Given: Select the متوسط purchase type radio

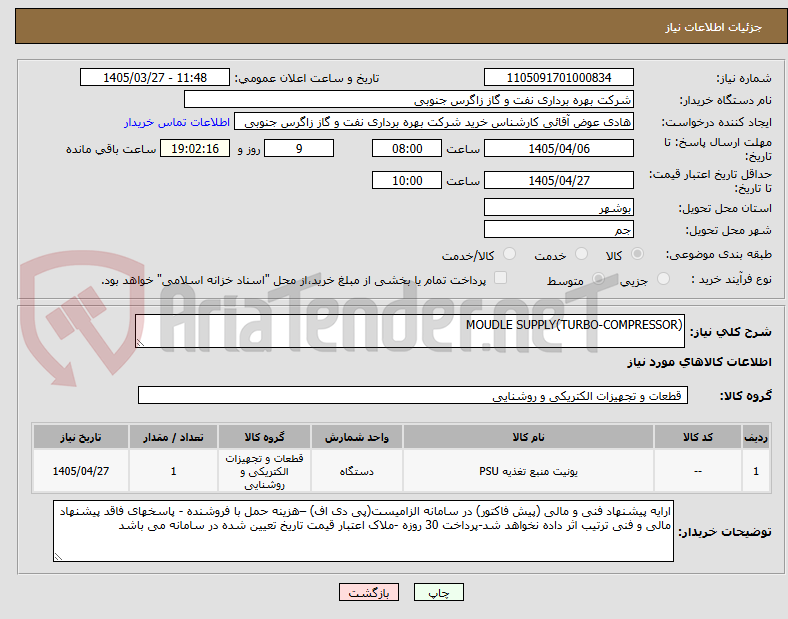Looking at the screenshot, I should [x=598, y=278].
